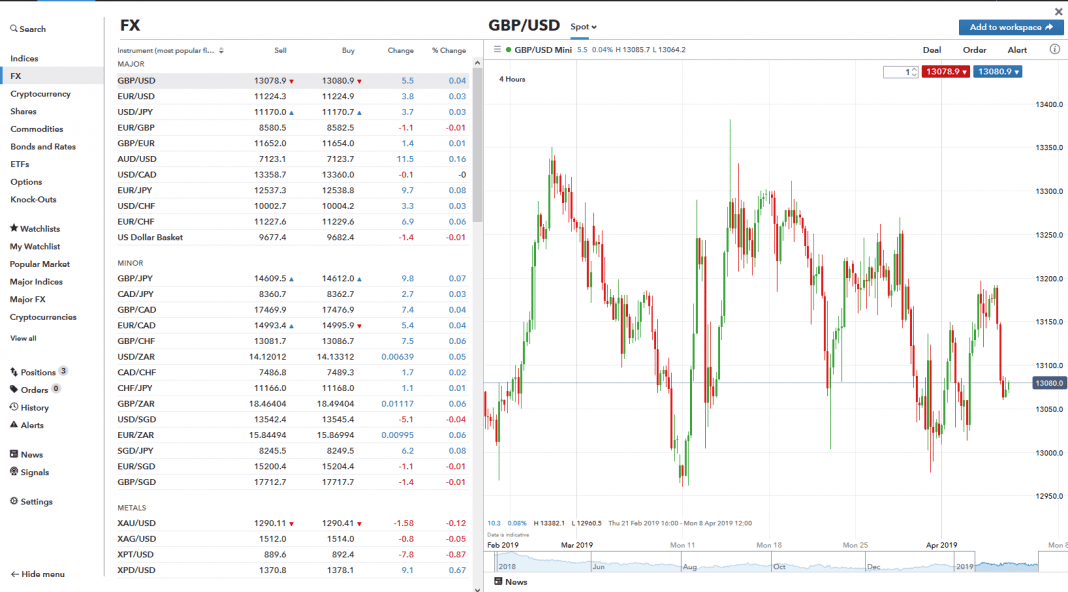Click the deal size input field
Viewport: 1068px width, 592px height.
899,72
